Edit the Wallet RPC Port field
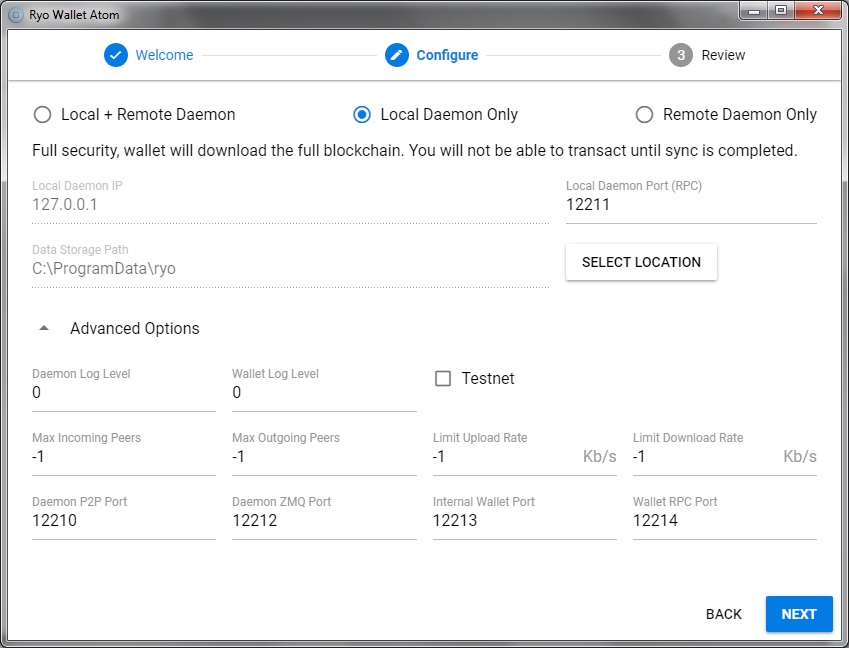 pos(724,520)
